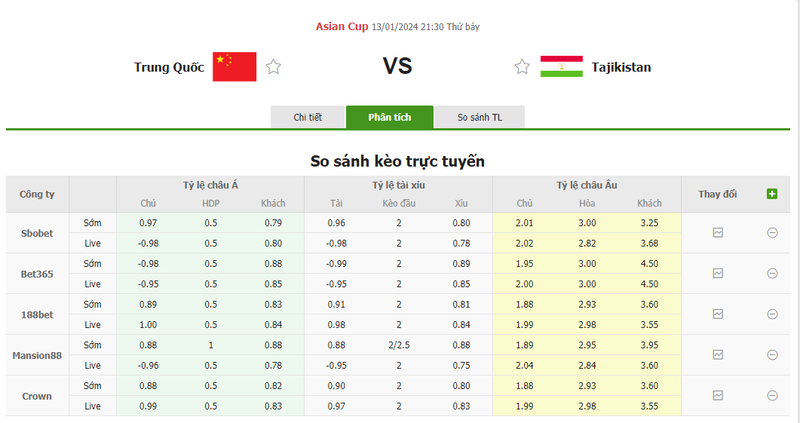Open odds change chart for Mansion88

717,355
